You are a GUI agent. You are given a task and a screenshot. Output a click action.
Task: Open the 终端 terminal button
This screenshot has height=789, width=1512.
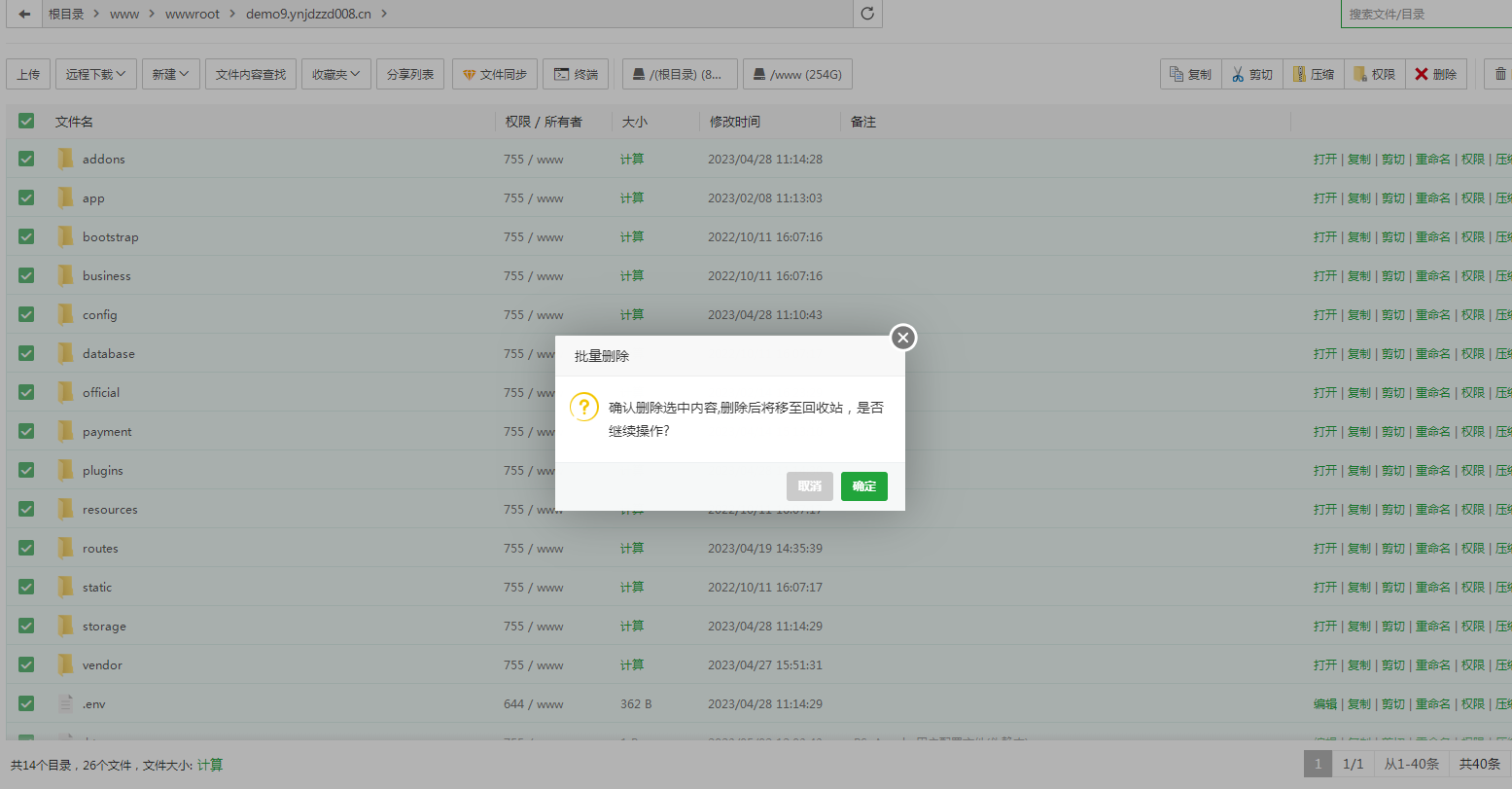click(576, 74)
